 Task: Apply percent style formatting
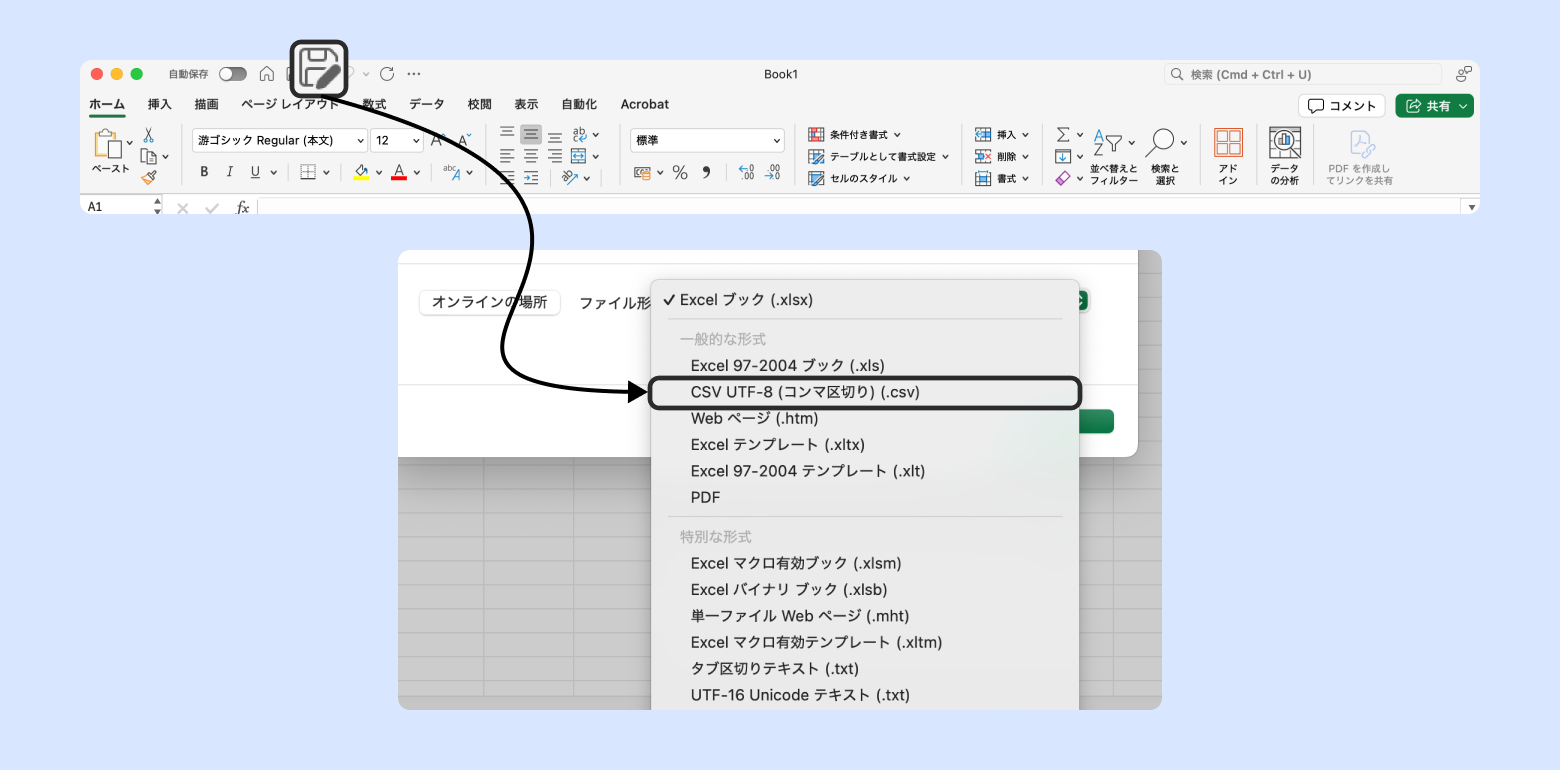tap(680, 173)
